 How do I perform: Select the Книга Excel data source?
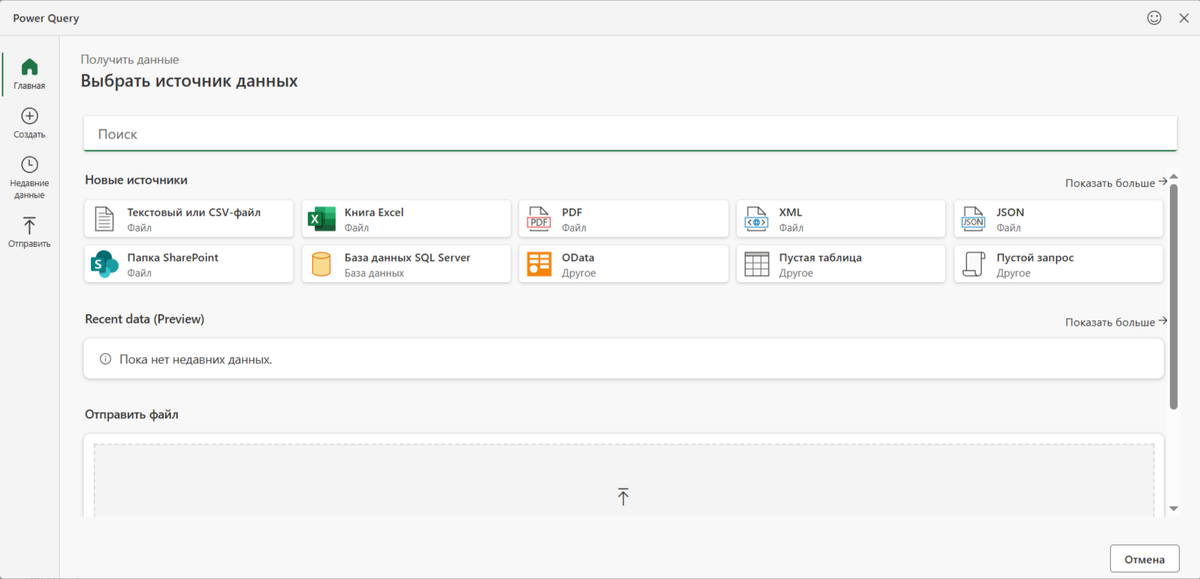406,218
